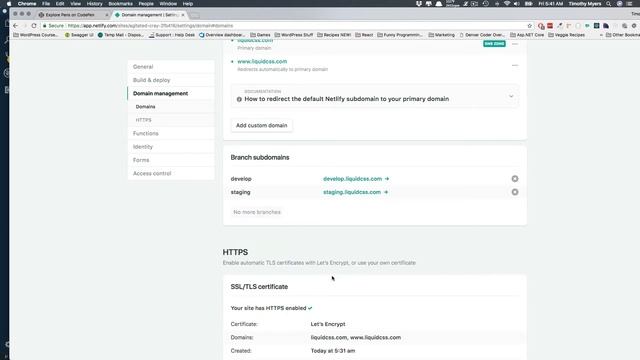Open the Bookmarks menu
This screenshot has height=360, width=640.
point(120,4)
